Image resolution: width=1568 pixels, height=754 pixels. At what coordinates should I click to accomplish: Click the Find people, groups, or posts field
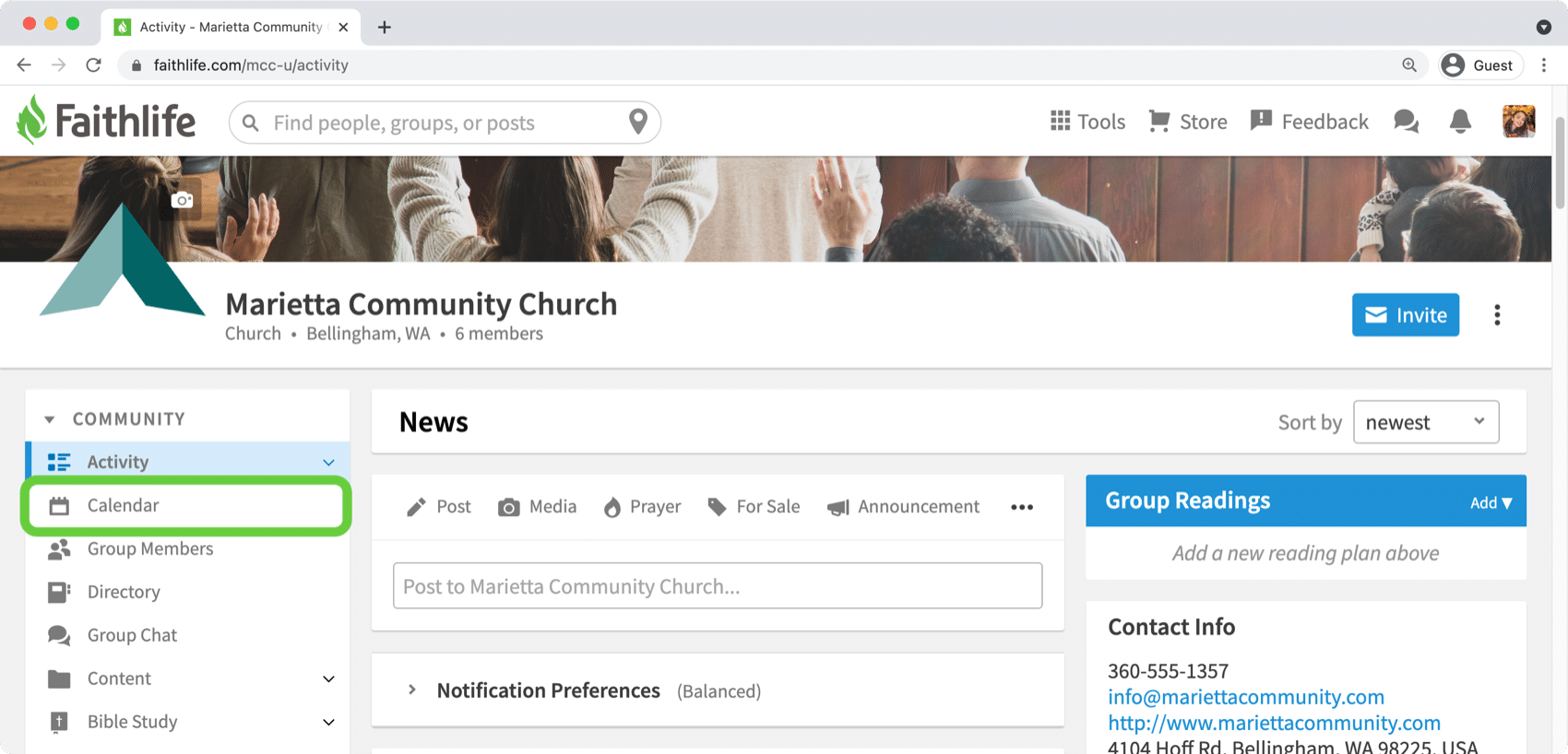coord(446,123)
